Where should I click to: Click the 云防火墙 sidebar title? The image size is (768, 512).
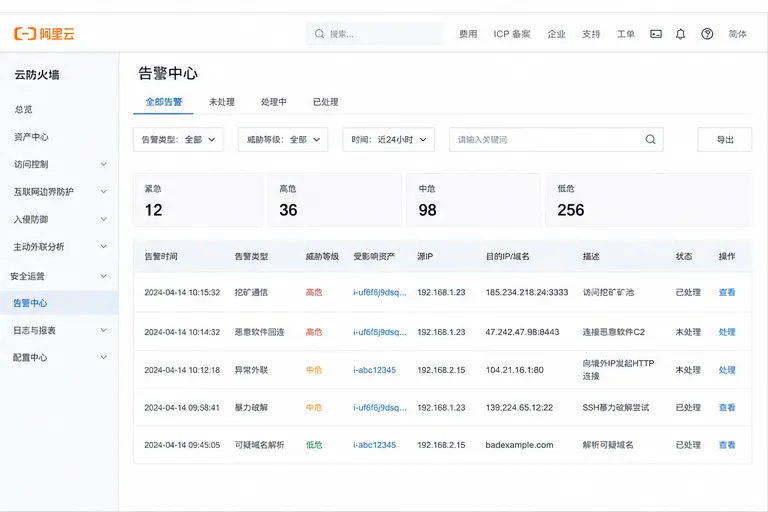point(37,74)
